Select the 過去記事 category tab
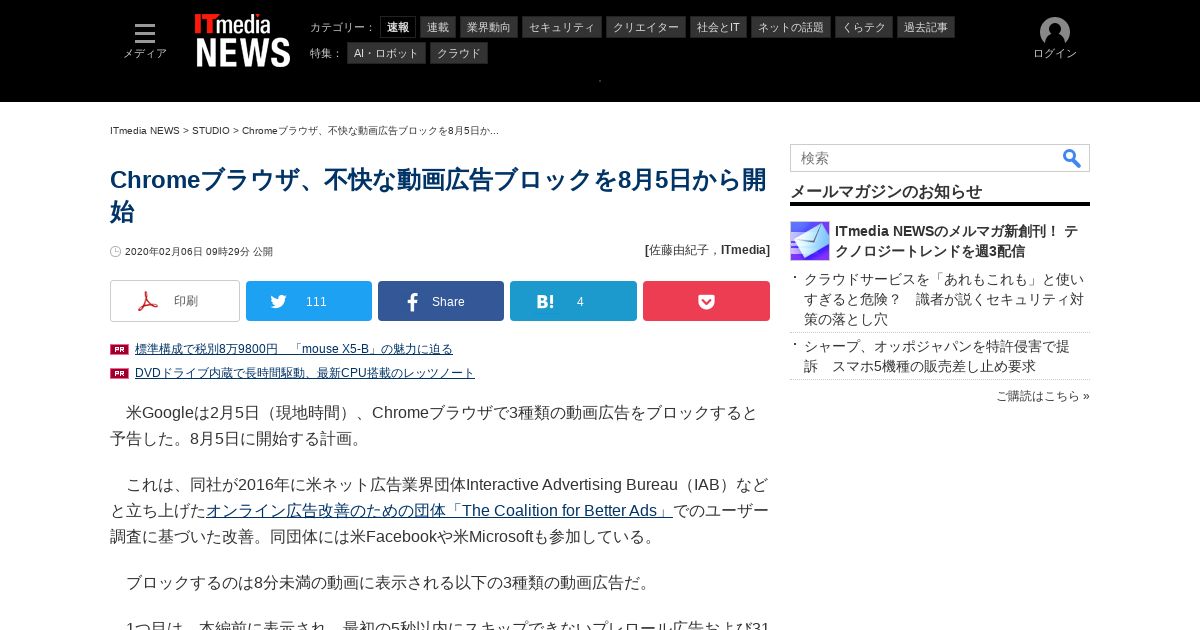This screenshot has height=630, width=1200. (926, 27)
